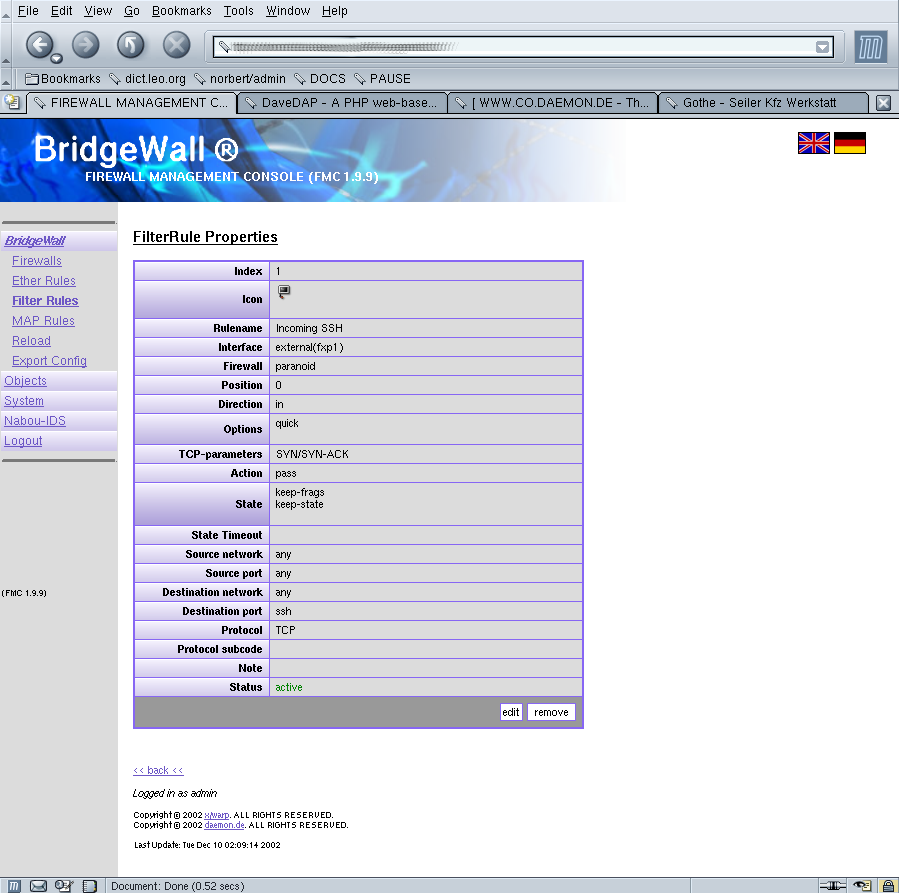Viewport: 899px width, 893px height.
Task: Expand the Back button history dropdown arrow
Action: [56, 58]
